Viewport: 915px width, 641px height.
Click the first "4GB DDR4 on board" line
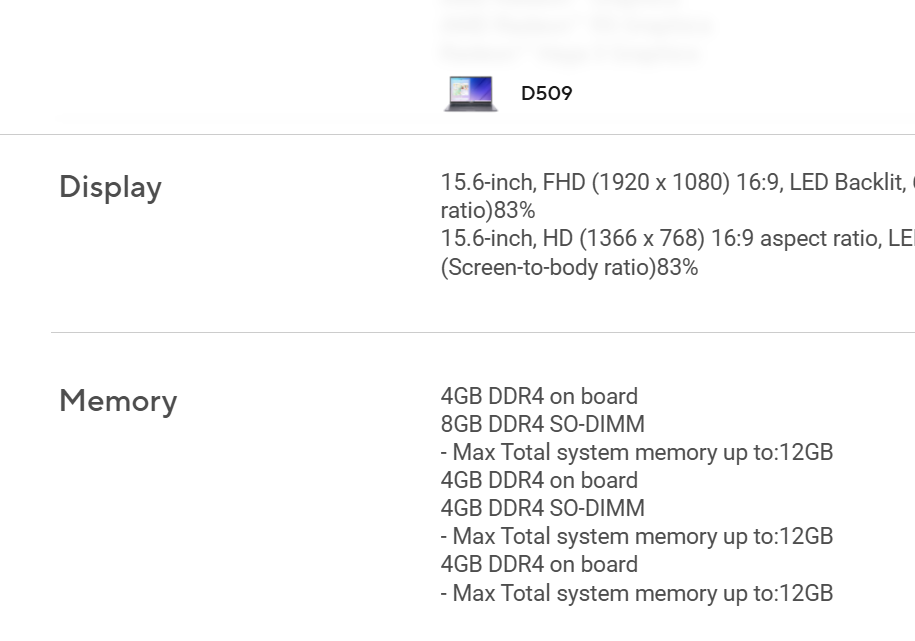539,396
